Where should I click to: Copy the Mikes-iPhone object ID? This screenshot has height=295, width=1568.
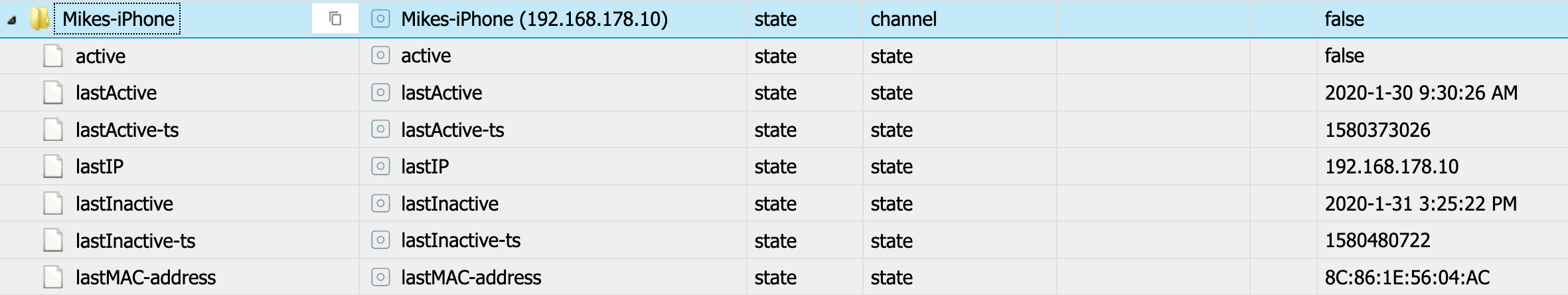tap(335, 19)
